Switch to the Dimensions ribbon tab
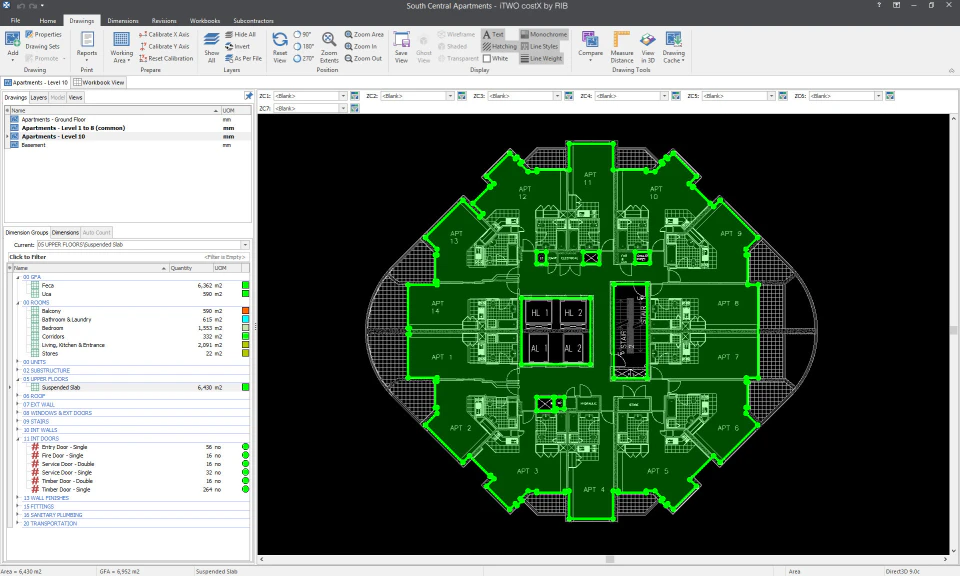 coord(122,21)
